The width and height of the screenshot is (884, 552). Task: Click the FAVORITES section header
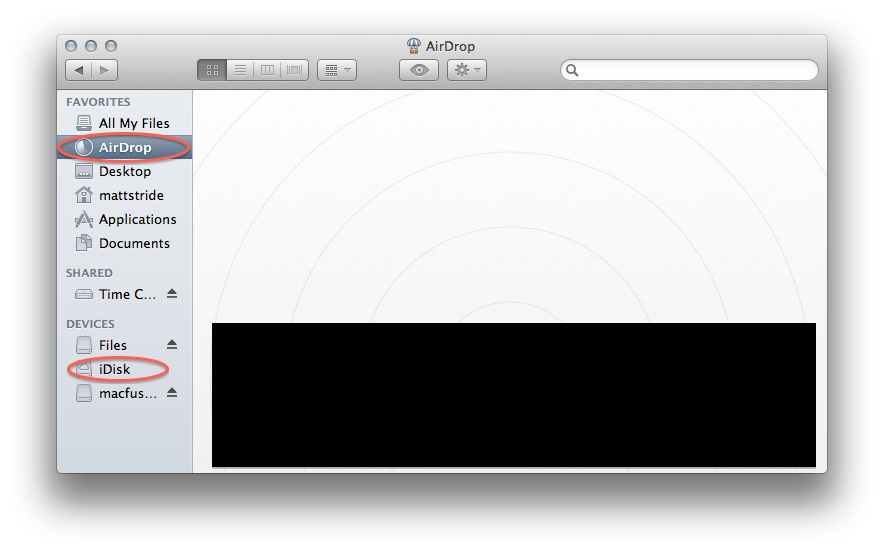[98, 102]
